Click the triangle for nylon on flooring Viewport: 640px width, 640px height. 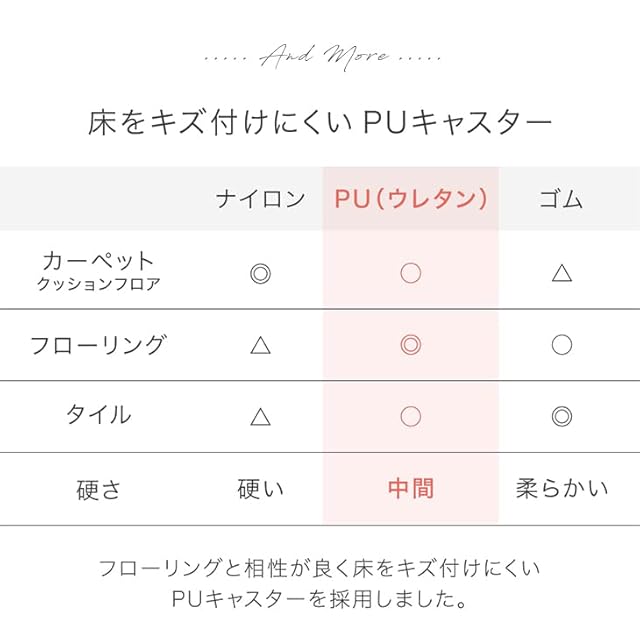click(260, 345)
